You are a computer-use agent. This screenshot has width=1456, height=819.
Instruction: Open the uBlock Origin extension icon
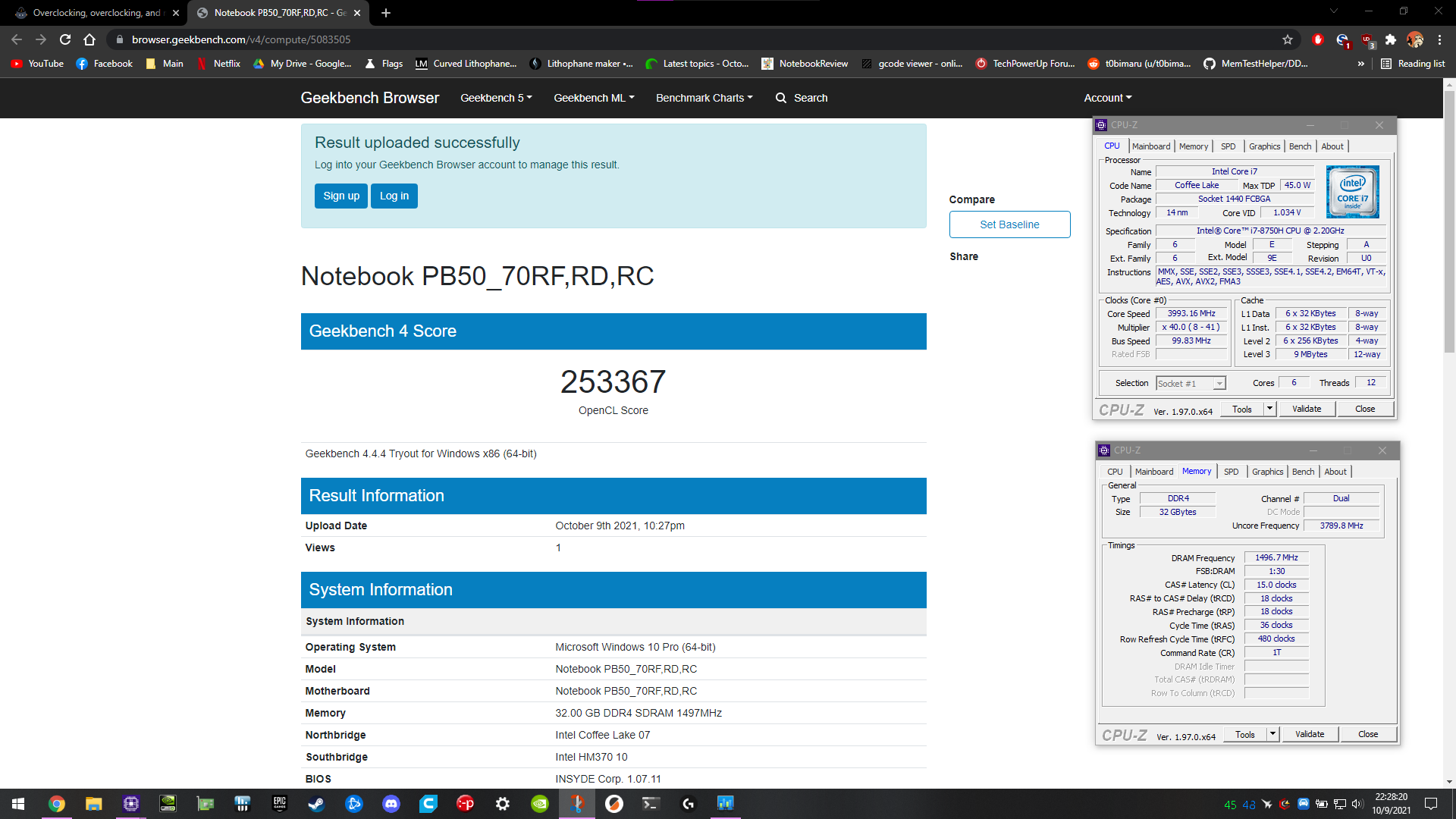pyautogui.click(x=1367, y=39)
